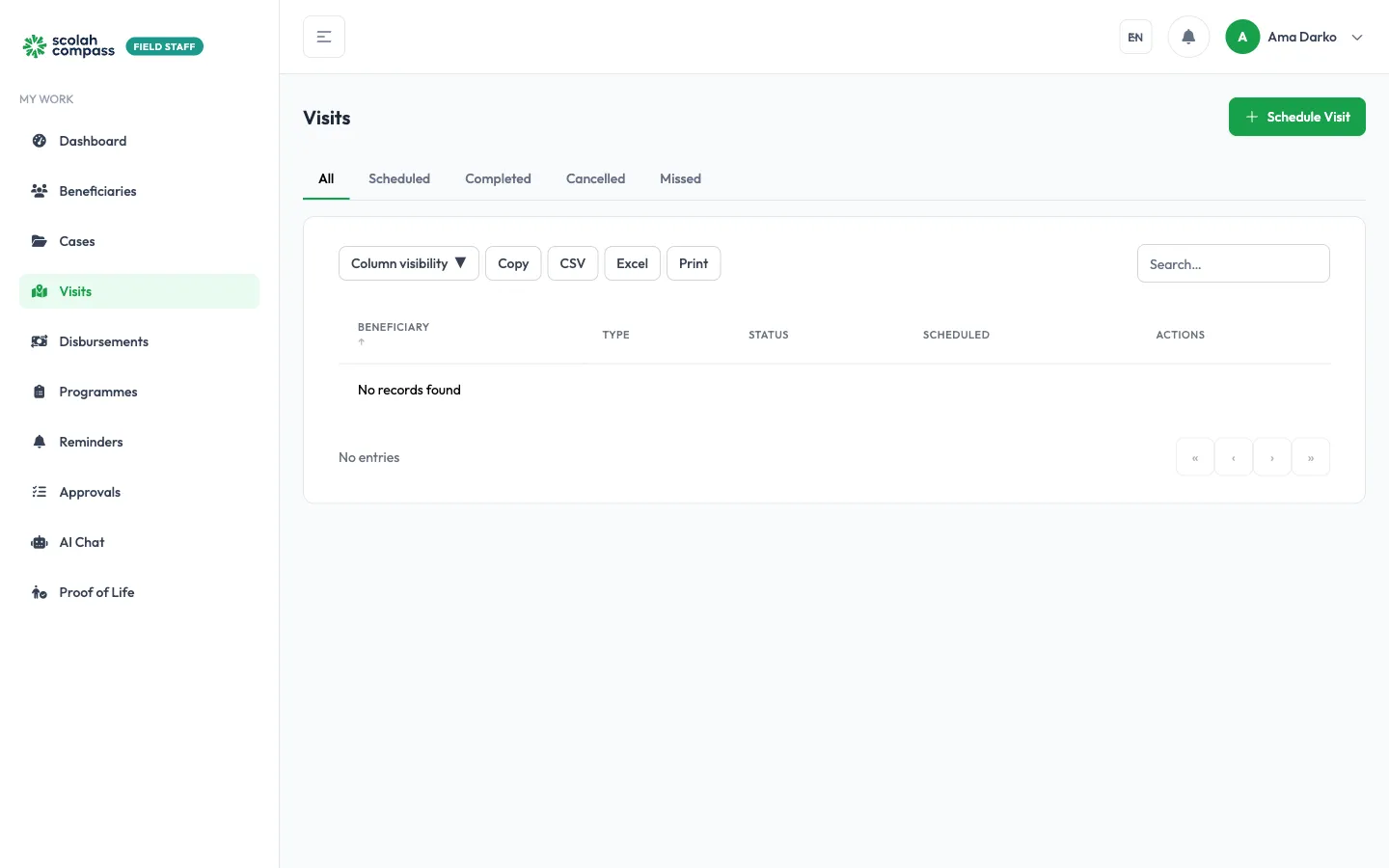Go to previous page of results
The height and width of the screenshot is (868, 1389).
tap(1234, 457)
